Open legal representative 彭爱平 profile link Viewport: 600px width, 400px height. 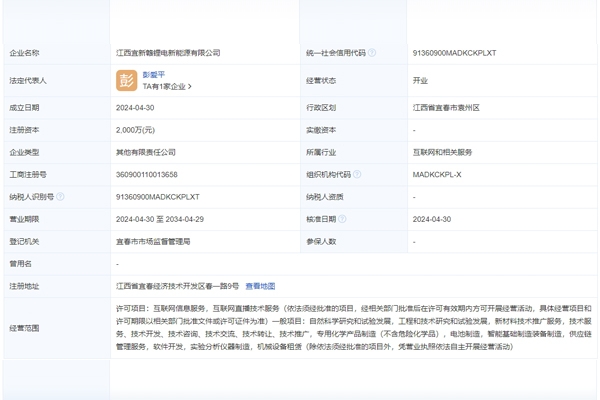click(x=154, y=74)
